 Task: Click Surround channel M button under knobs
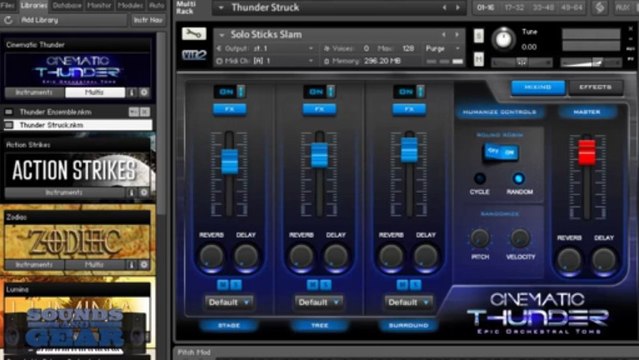pyautogui.click(x=402, y=285)
